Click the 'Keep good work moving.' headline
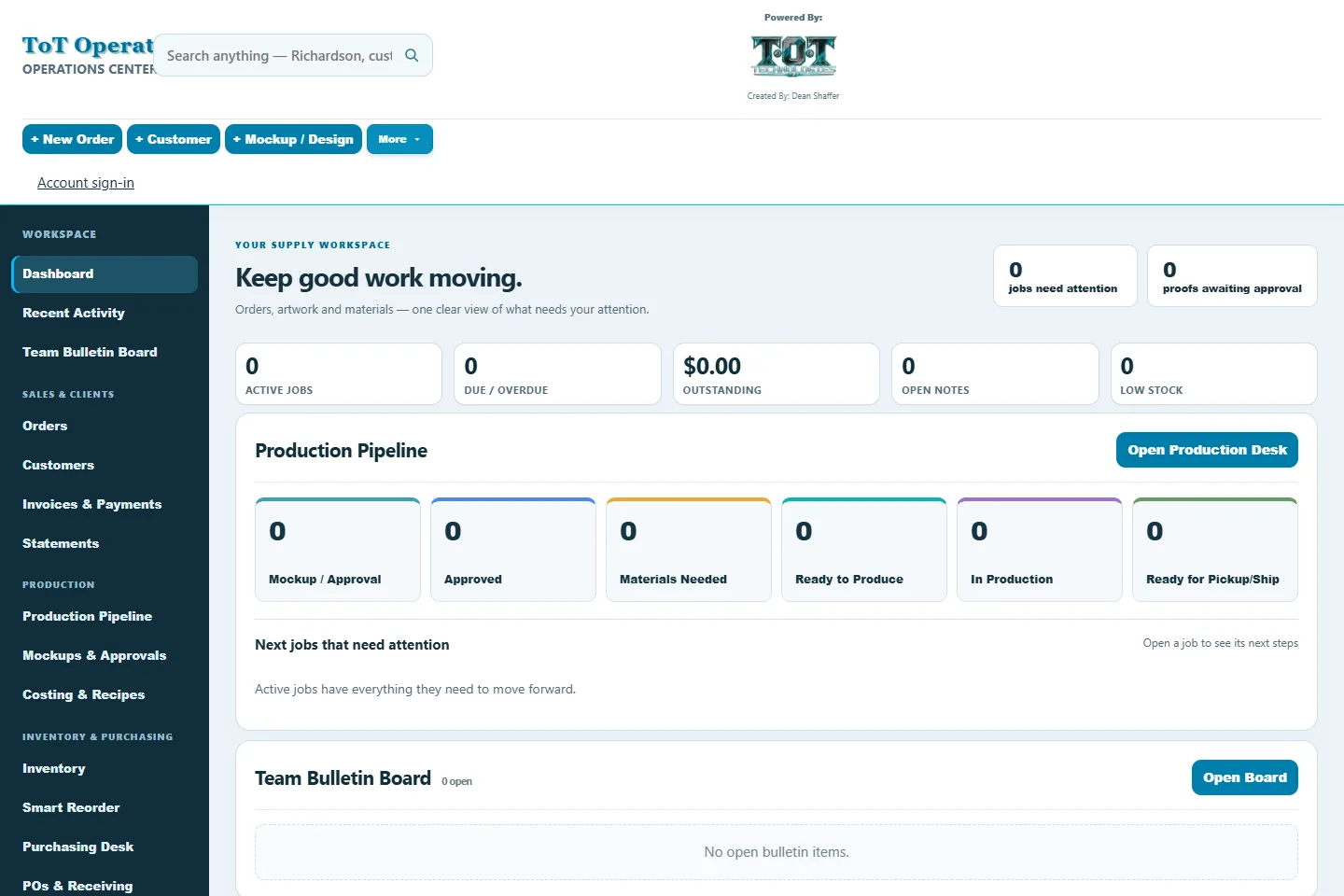The height and width of the screenshot is (896, 1344). click(x=379, y=278)
